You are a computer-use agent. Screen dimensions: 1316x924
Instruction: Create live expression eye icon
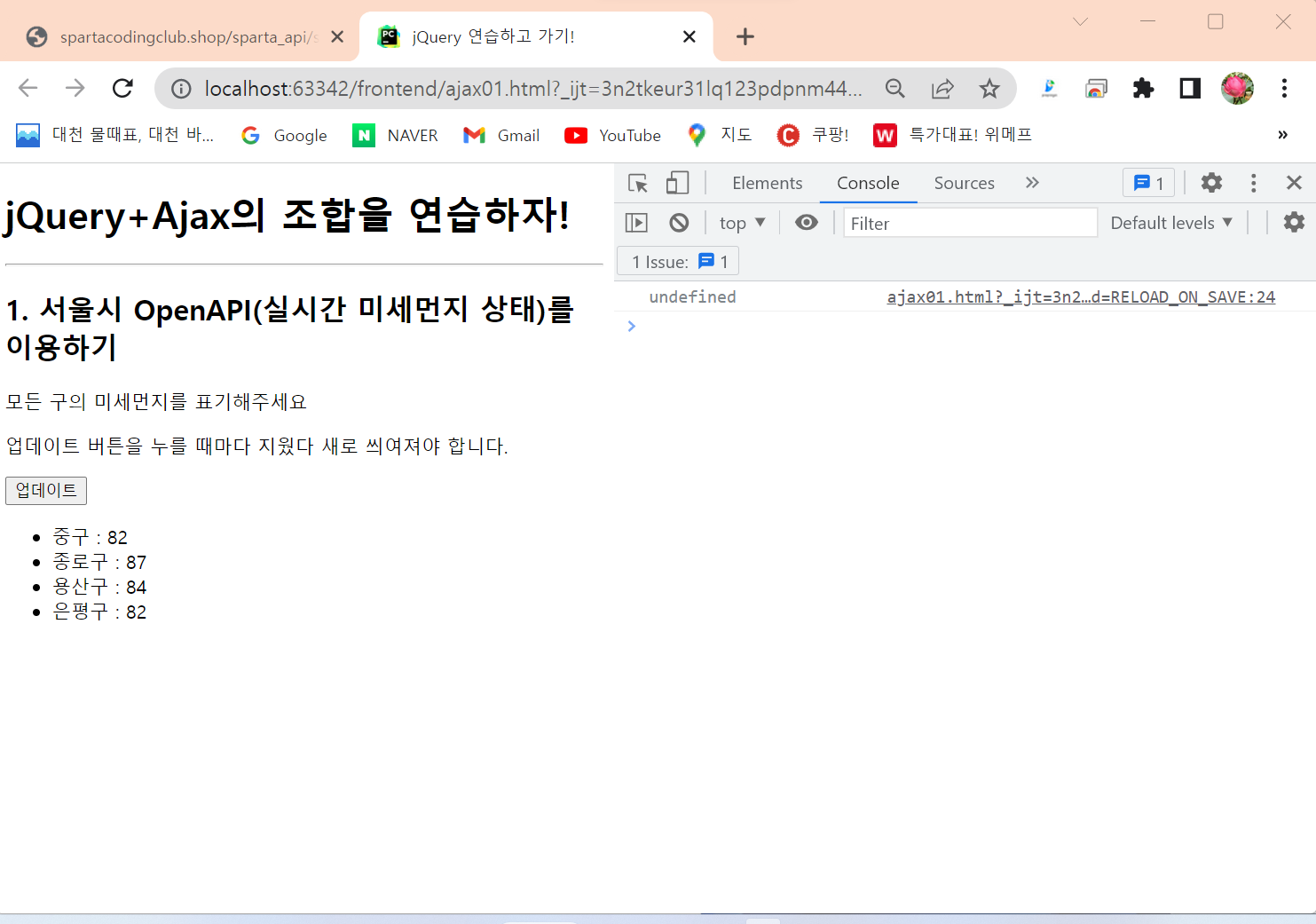[807, 222]
